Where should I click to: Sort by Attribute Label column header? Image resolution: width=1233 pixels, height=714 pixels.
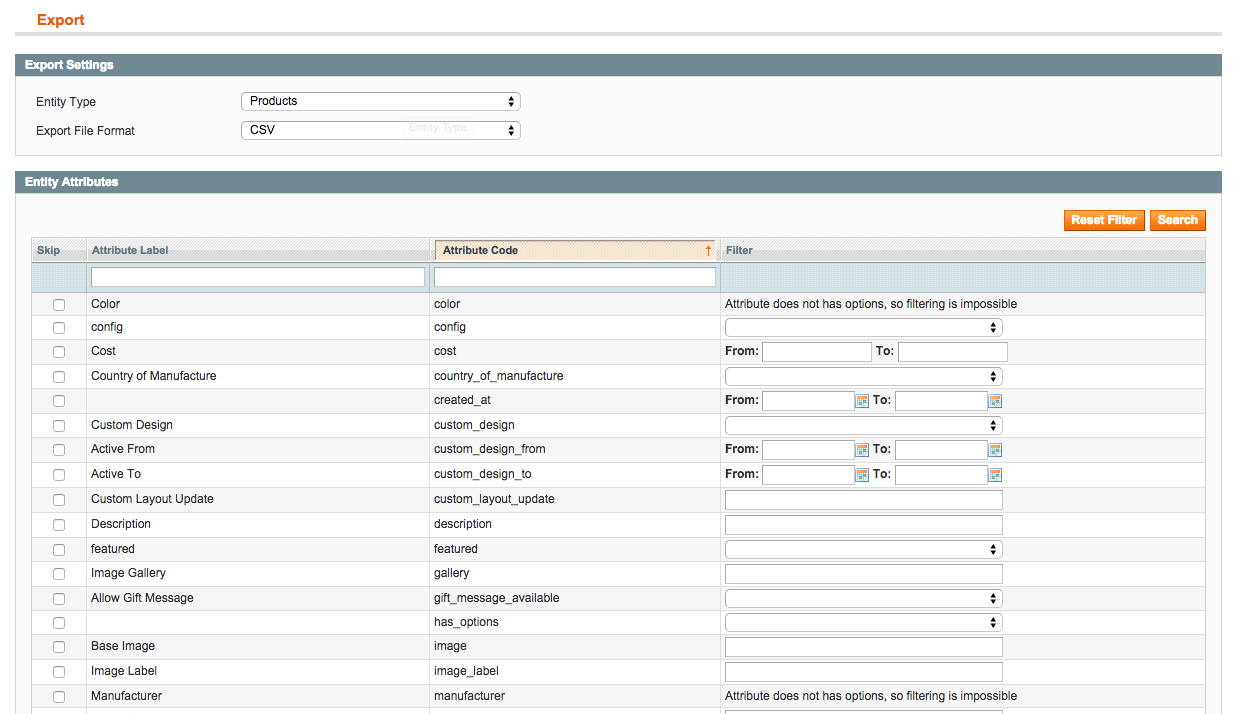pyautogui.click(x=130, y=250)
